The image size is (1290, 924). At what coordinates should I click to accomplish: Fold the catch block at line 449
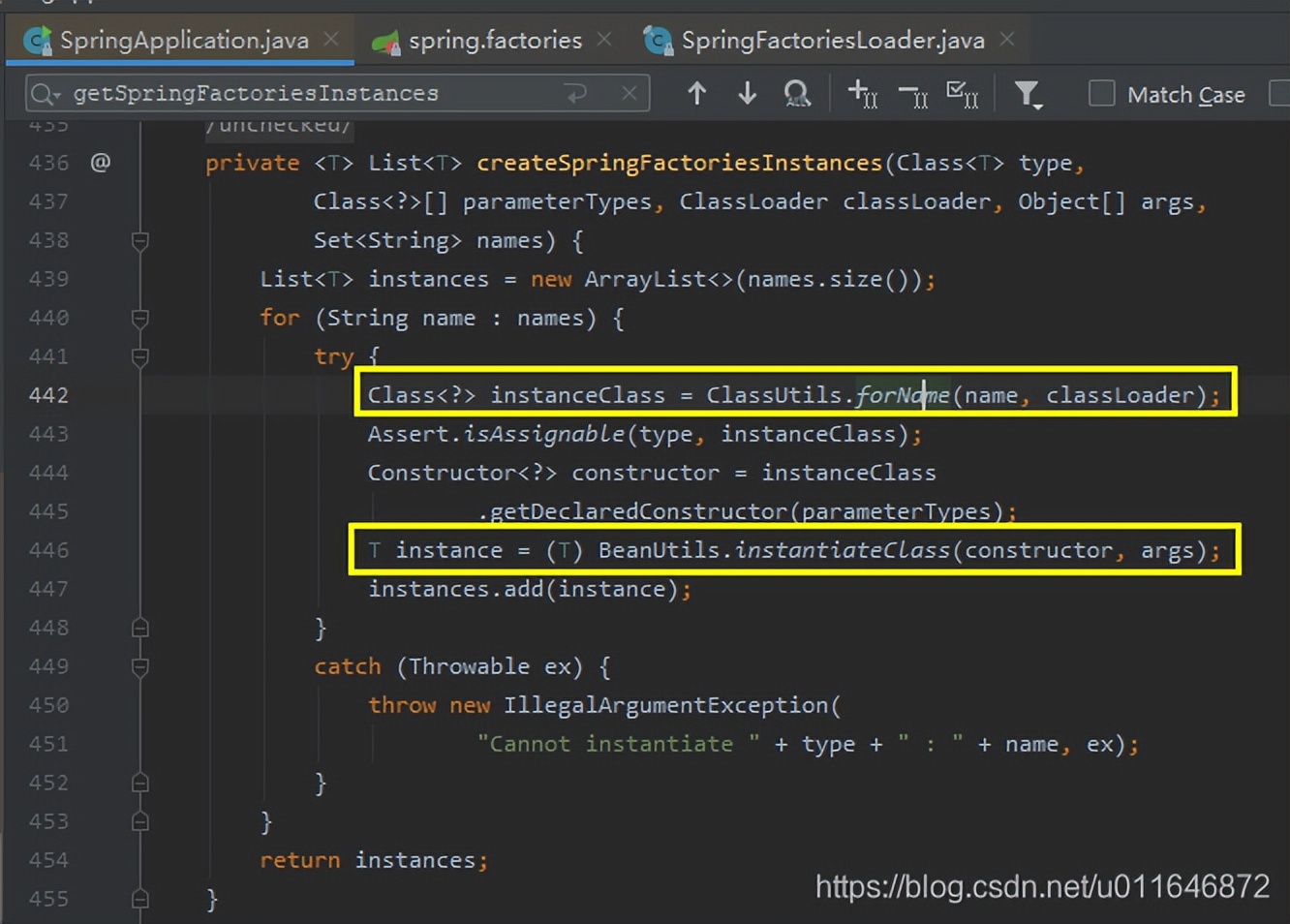pyautogui.click(x=140, y=666)
